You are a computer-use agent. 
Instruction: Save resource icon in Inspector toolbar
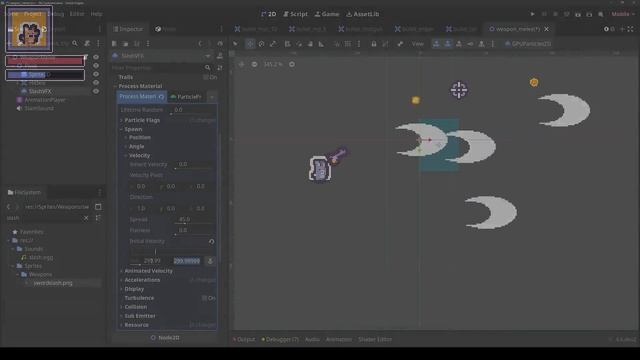pyautogui.click(x=137, y=43)
